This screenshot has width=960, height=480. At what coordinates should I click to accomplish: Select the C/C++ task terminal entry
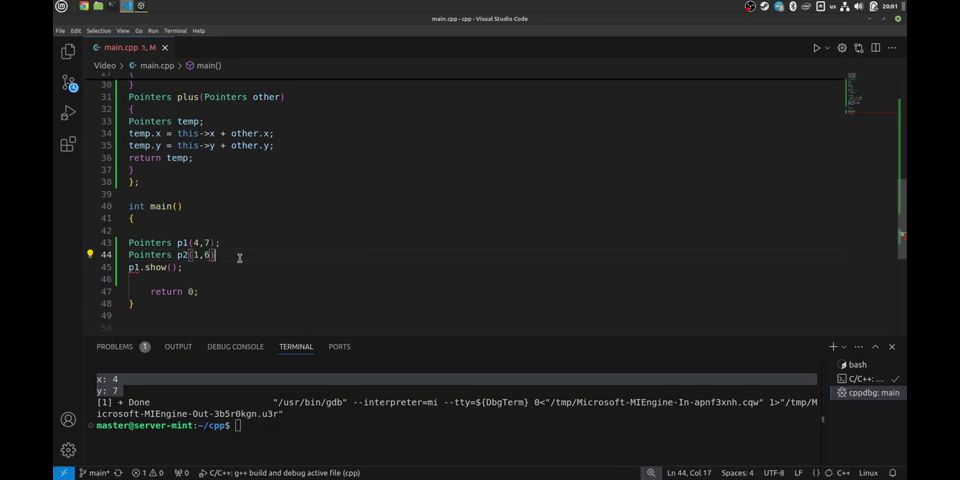pos(868,378)
